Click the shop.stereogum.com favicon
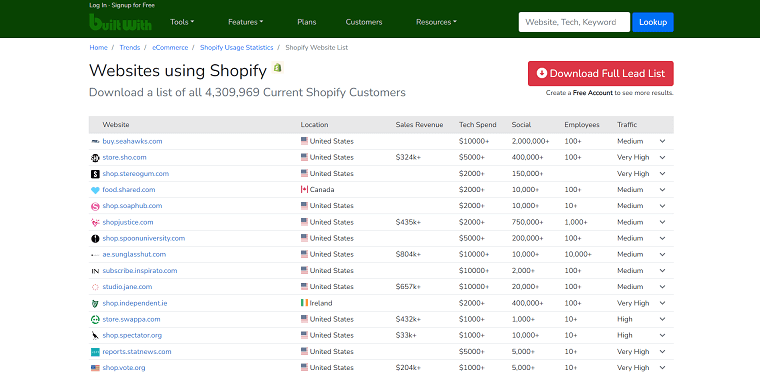The width and height of the screenshot is (760, 372). pyautogui.click(x=95, y=174)
